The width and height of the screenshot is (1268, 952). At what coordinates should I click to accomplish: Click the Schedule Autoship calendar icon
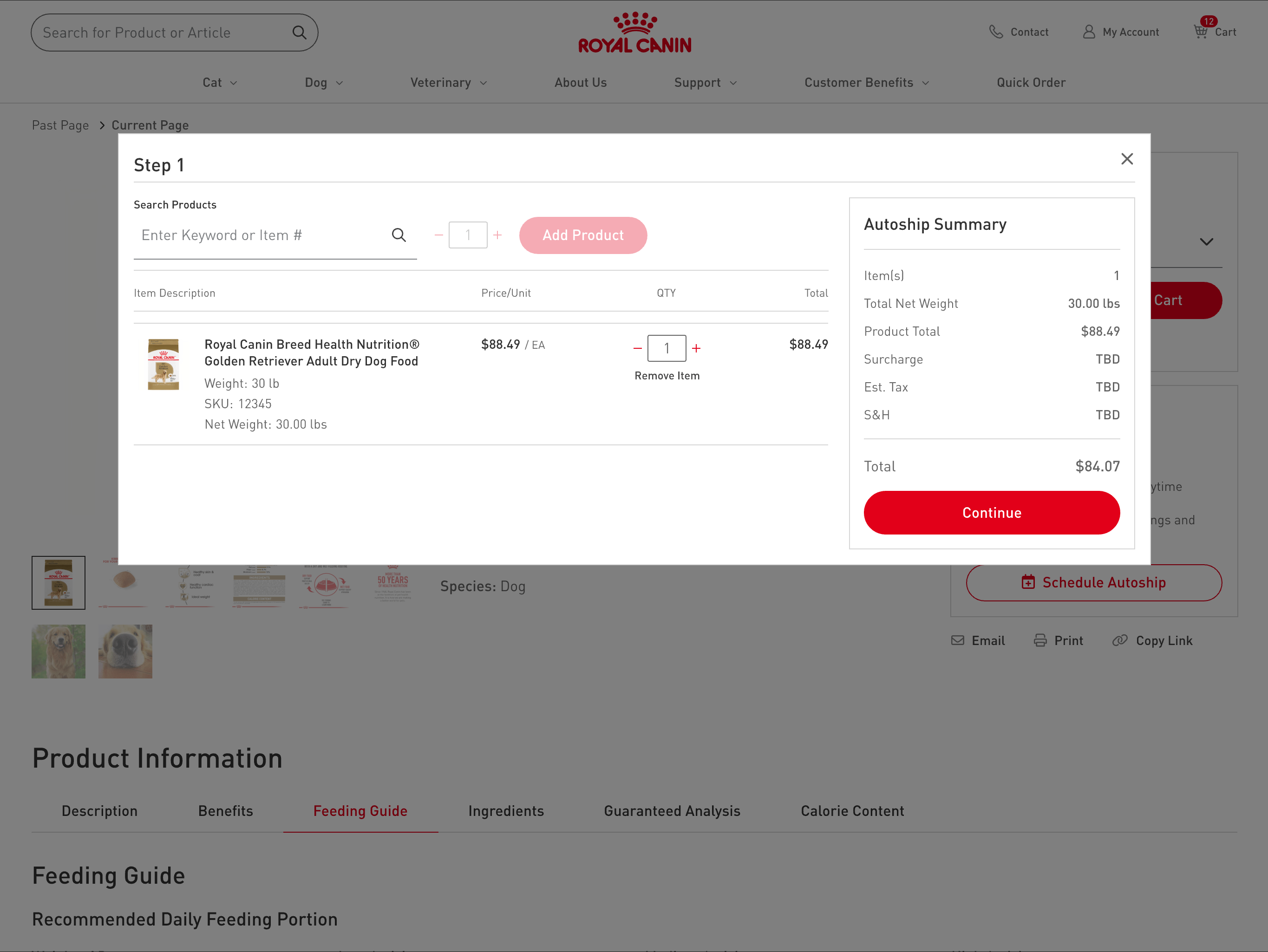click(1028, 582)
